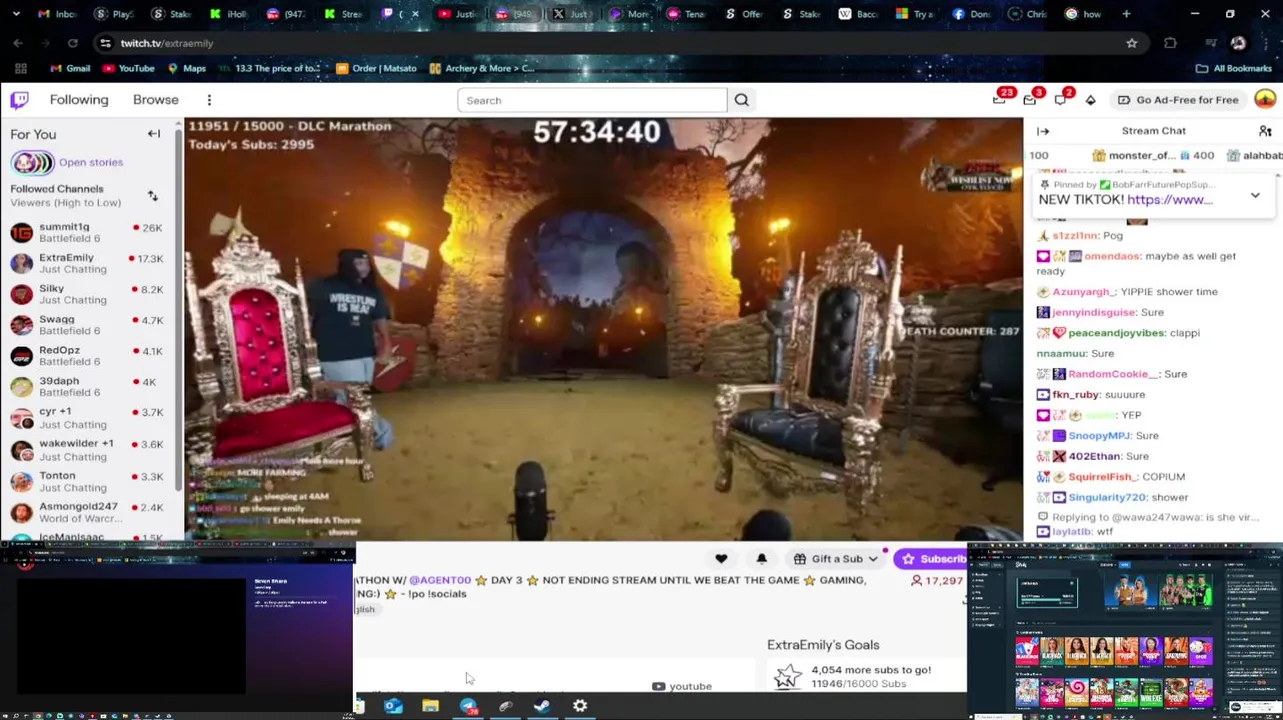Focus the Twitch search field
The height and width of the screenshot is (720, 1283).
(x=592, y=100)
